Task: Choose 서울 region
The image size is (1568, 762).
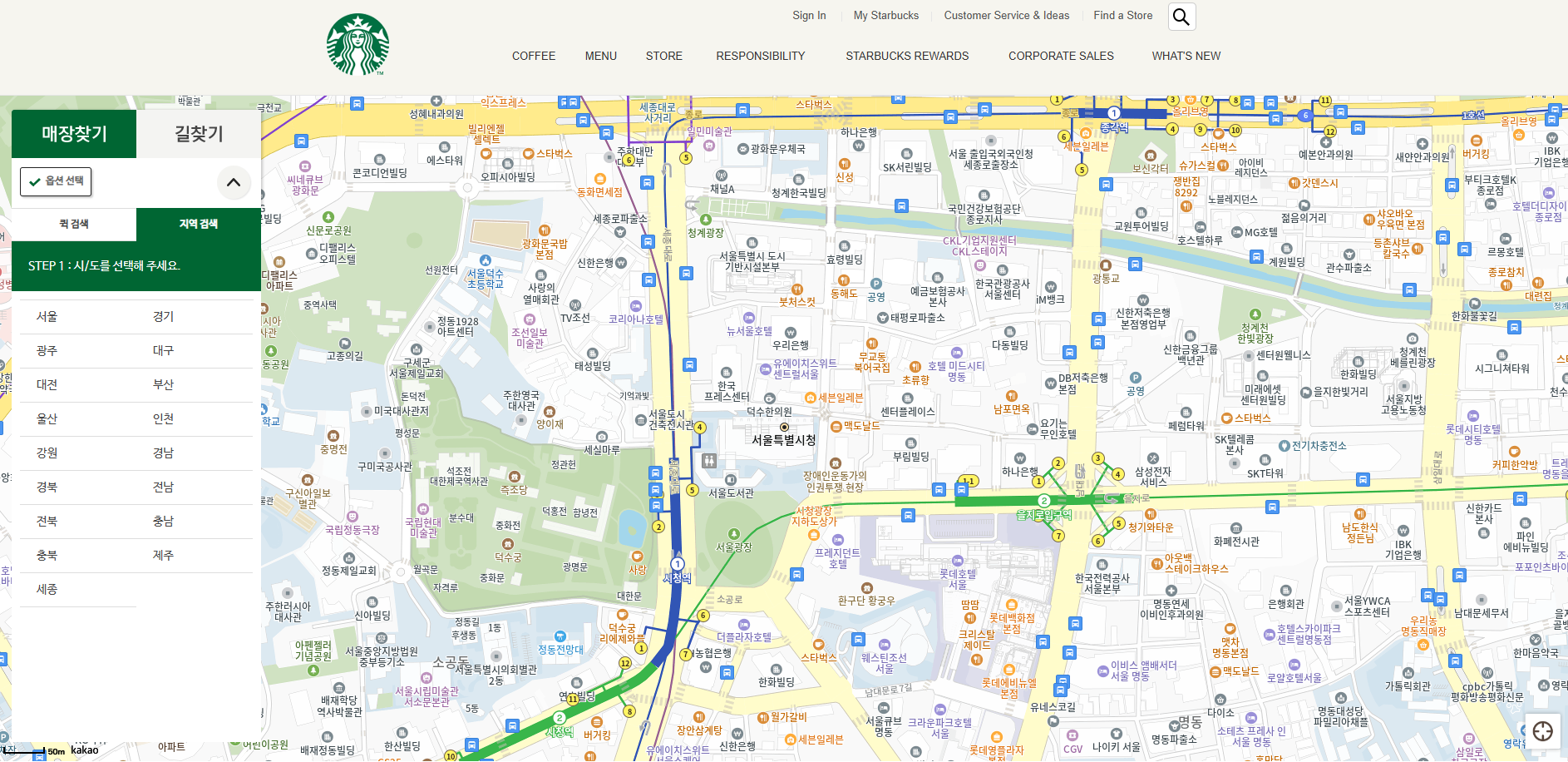Action: pos(47,317)
